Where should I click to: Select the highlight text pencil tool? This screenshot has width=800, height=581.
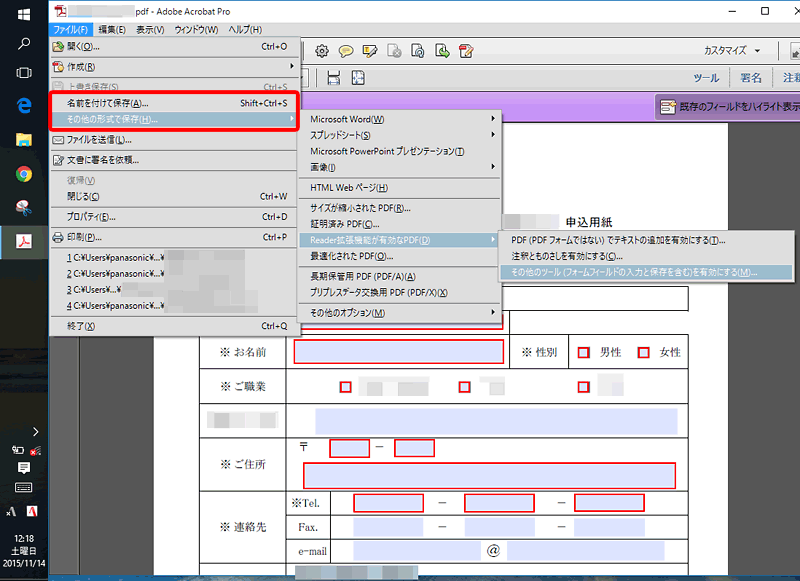[370, 50]
